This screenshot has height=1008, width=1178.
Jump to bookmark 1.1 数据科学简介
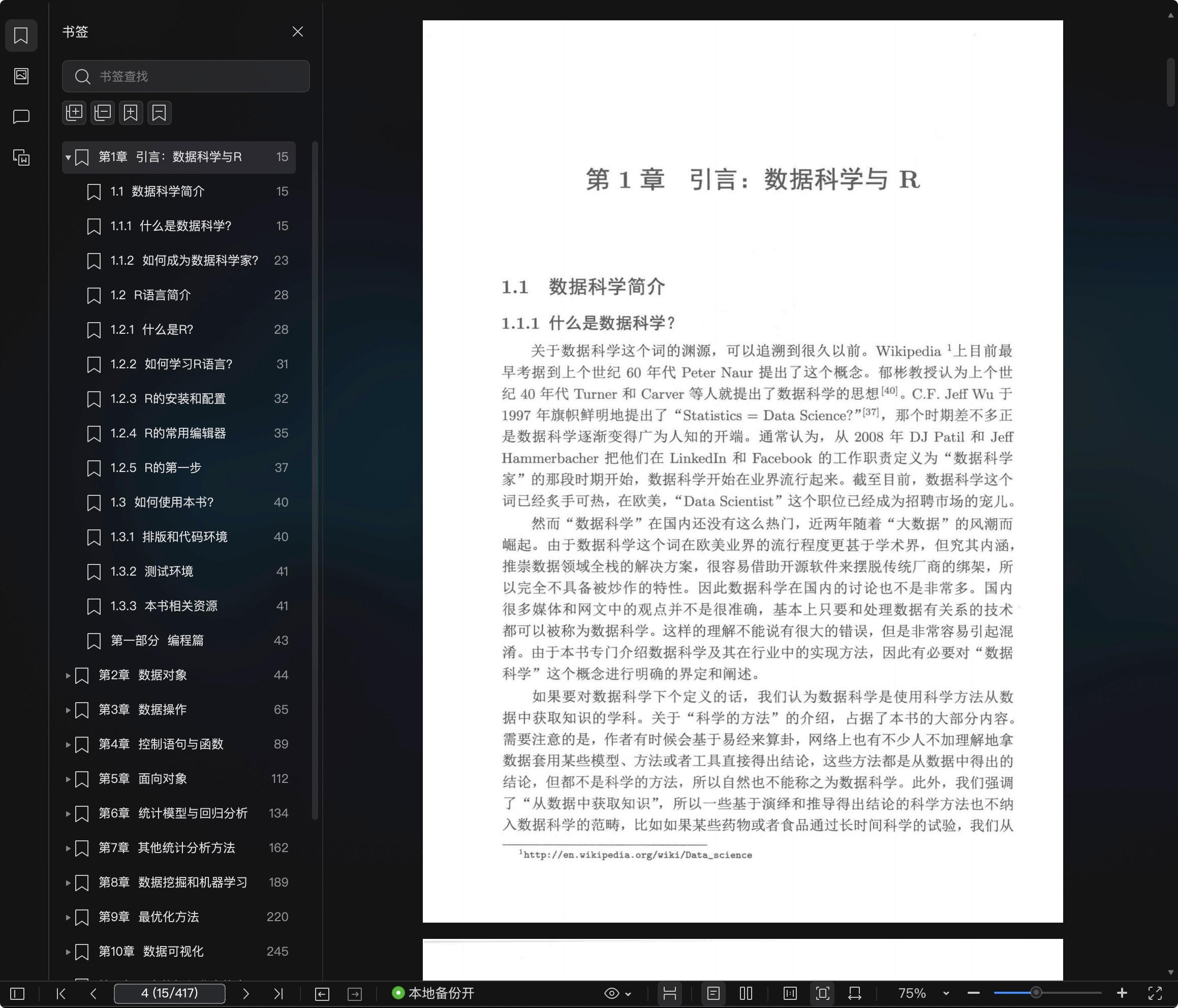(x=179, y=192)
